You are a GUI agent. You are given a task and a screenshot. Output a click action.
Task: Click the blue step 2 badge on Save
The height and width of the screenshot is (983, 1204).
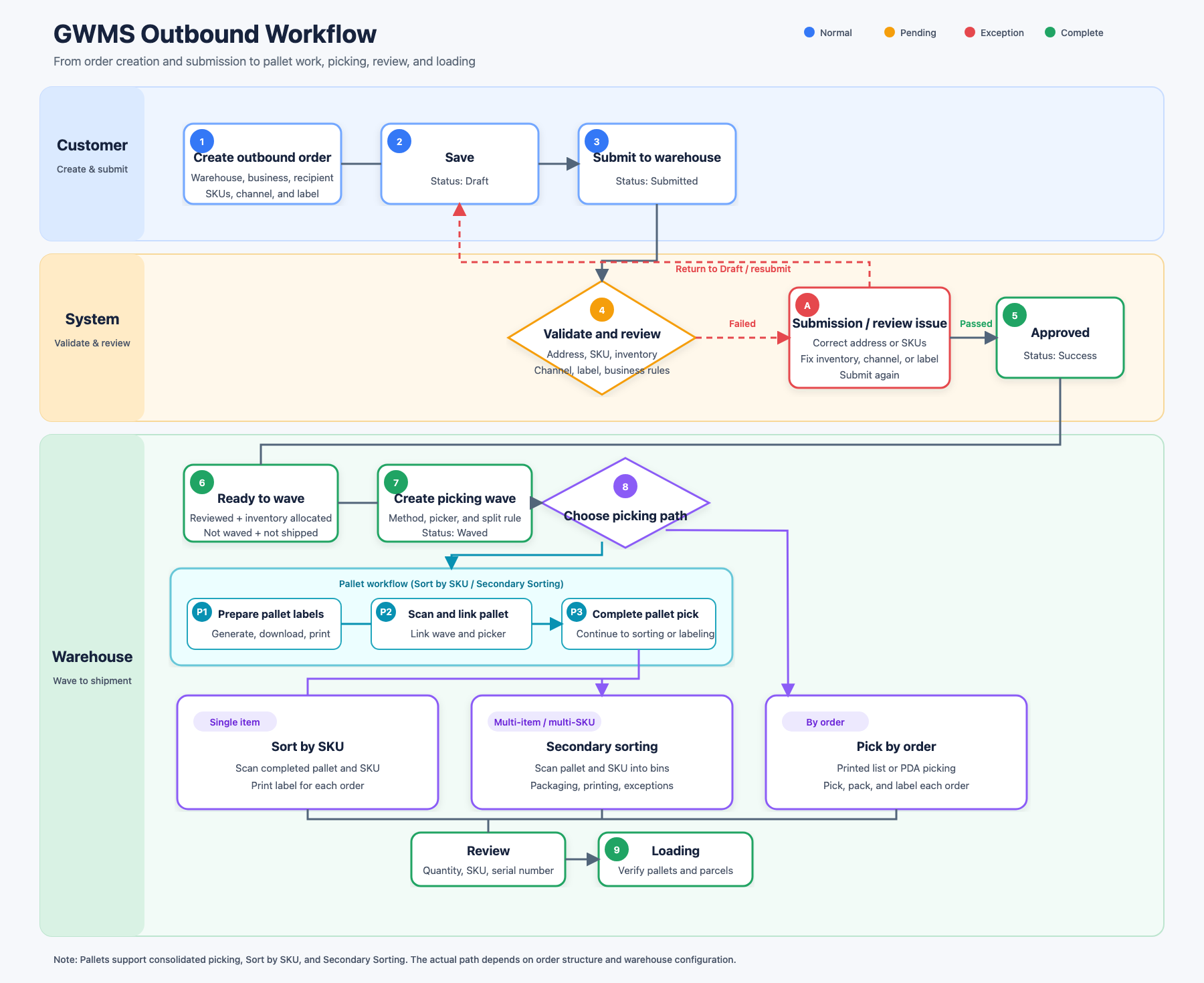click(x=399, y=142)
